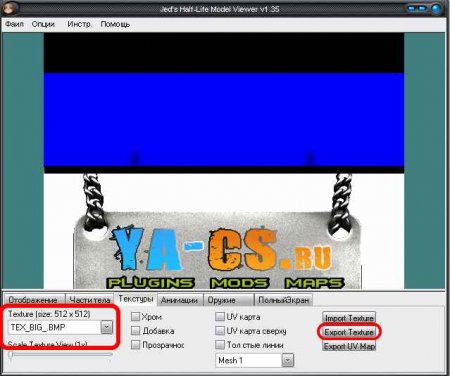Click the 'Texture (size: 512 x 512)' label
450x376 pixels.
pyautogui.click(x=49, y=314)
